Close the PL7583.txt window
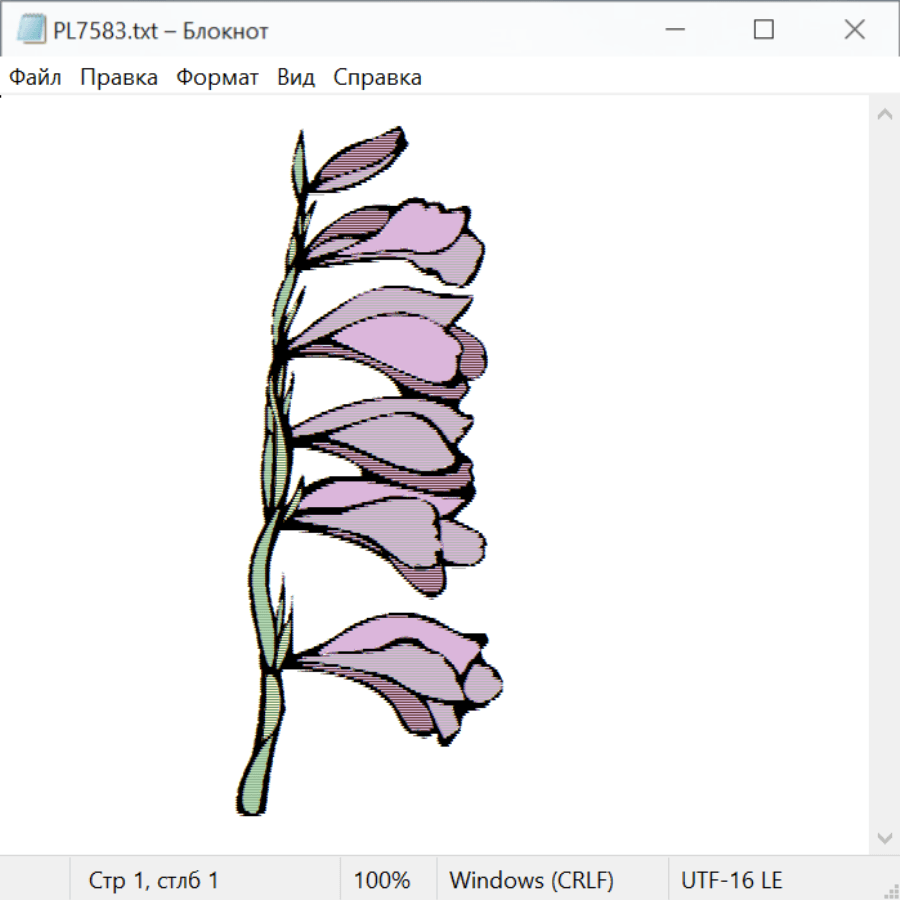This screenshot has height=900, width=900. tap(854, 30)
